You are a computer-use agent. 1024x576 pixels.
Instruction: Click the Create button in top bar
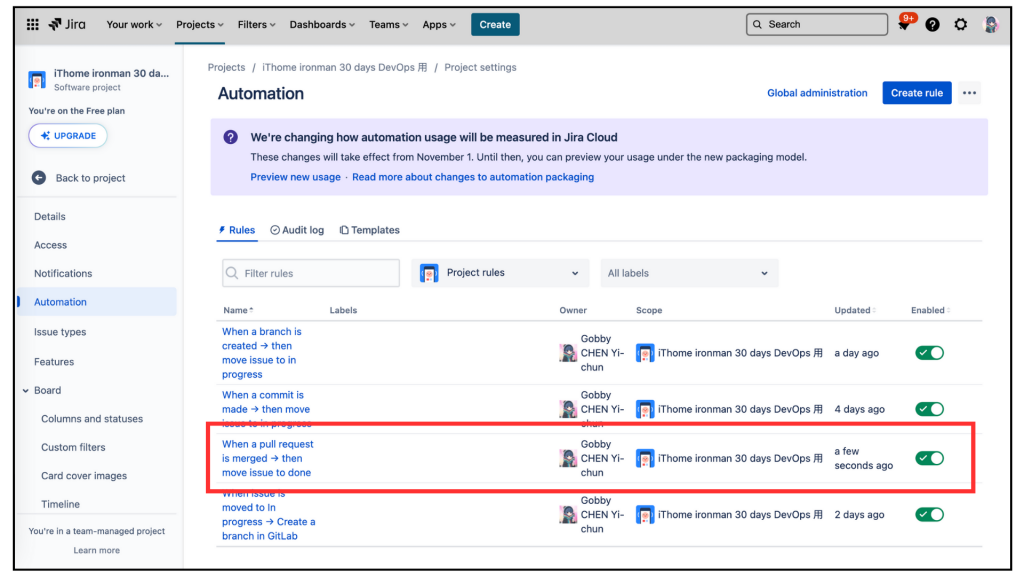(495, 25)
